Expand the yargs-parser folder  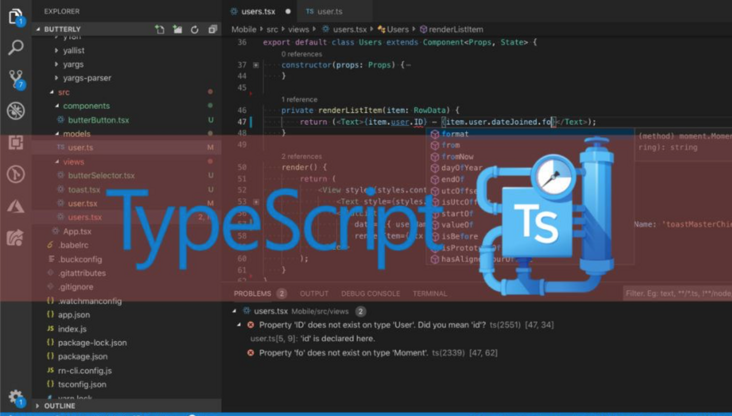click(x=56, y=78)
